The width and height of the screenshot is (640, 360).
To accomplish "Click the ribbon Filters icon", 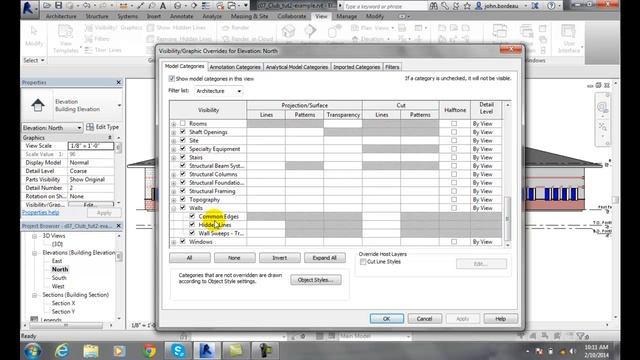I will click(x=89, y=39).
